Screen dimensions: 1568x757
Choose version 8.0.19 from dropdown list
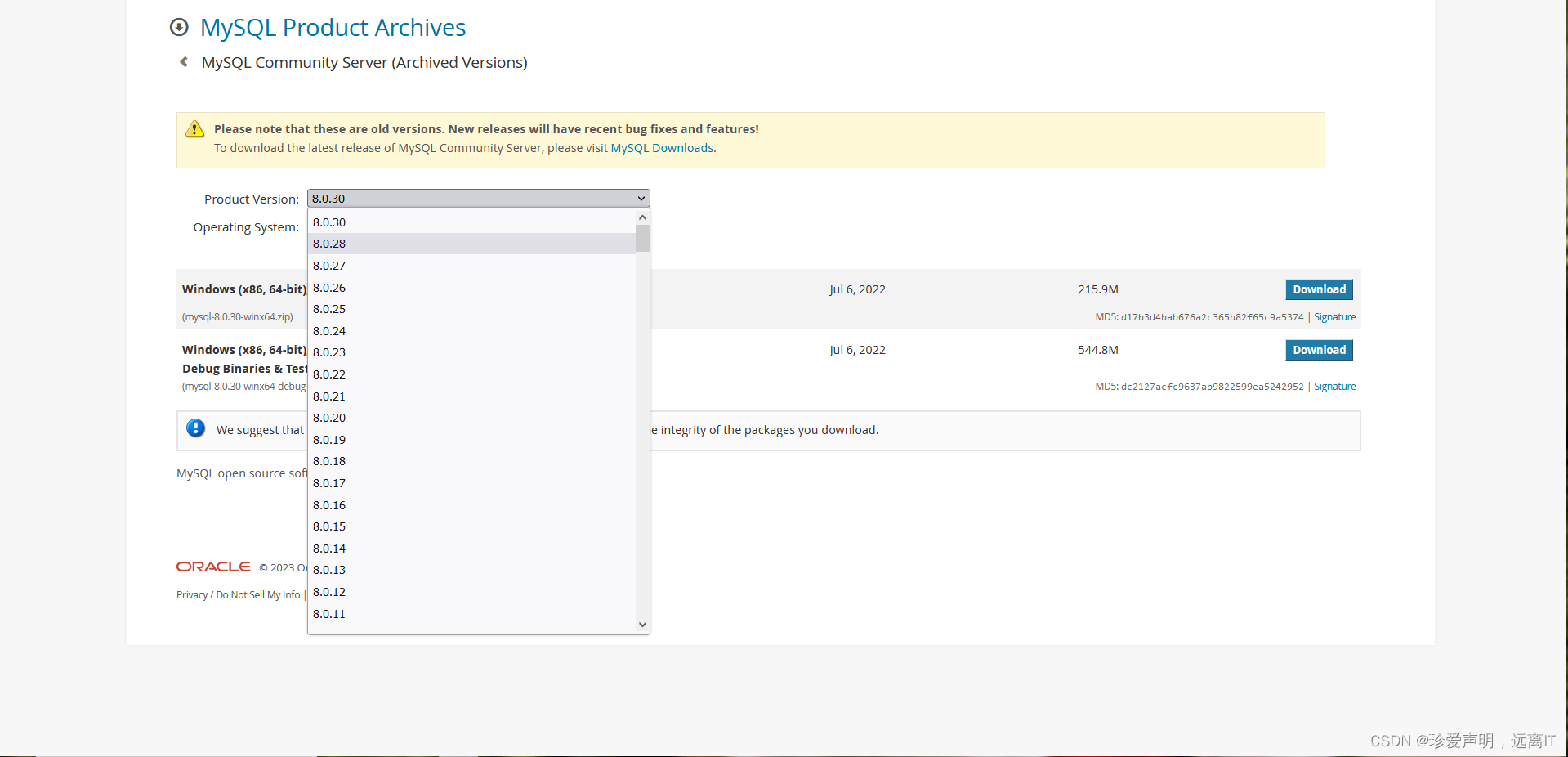[x=471, y=440]
